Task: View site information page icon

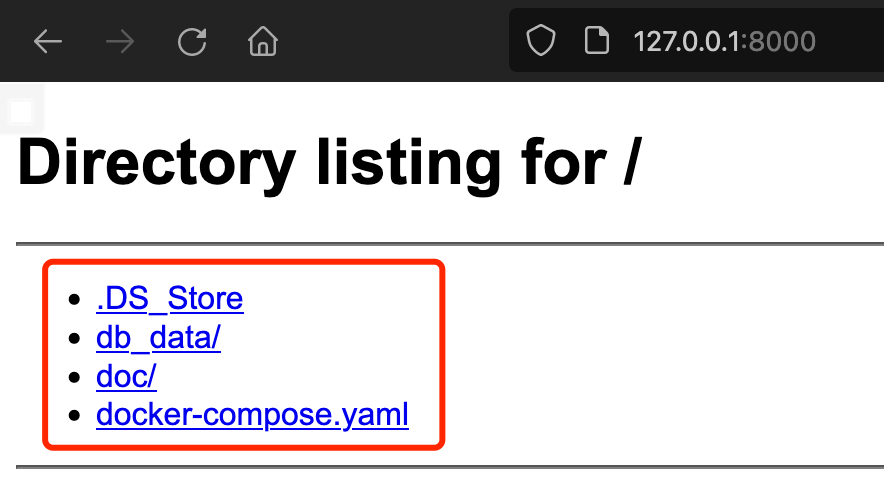Action: pyautogui.click(x=596, y=41)
